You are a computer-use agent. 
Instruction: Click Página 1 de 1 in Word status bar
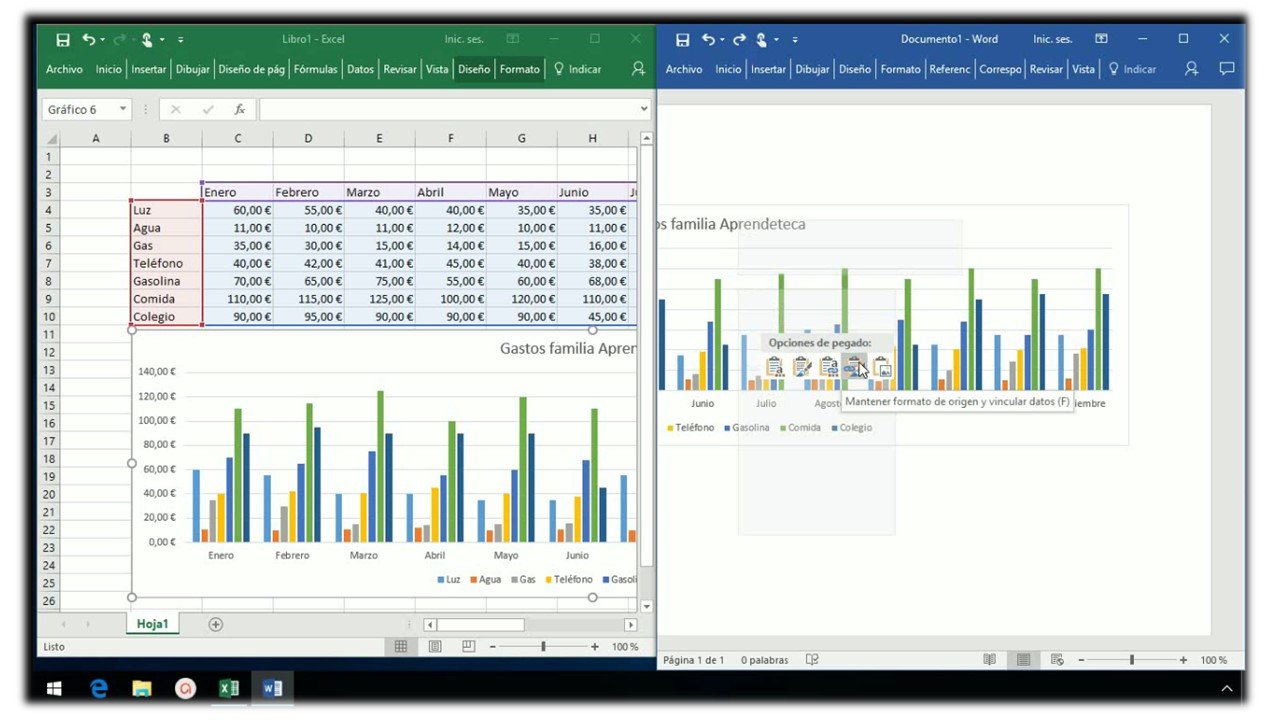point(693,660)
